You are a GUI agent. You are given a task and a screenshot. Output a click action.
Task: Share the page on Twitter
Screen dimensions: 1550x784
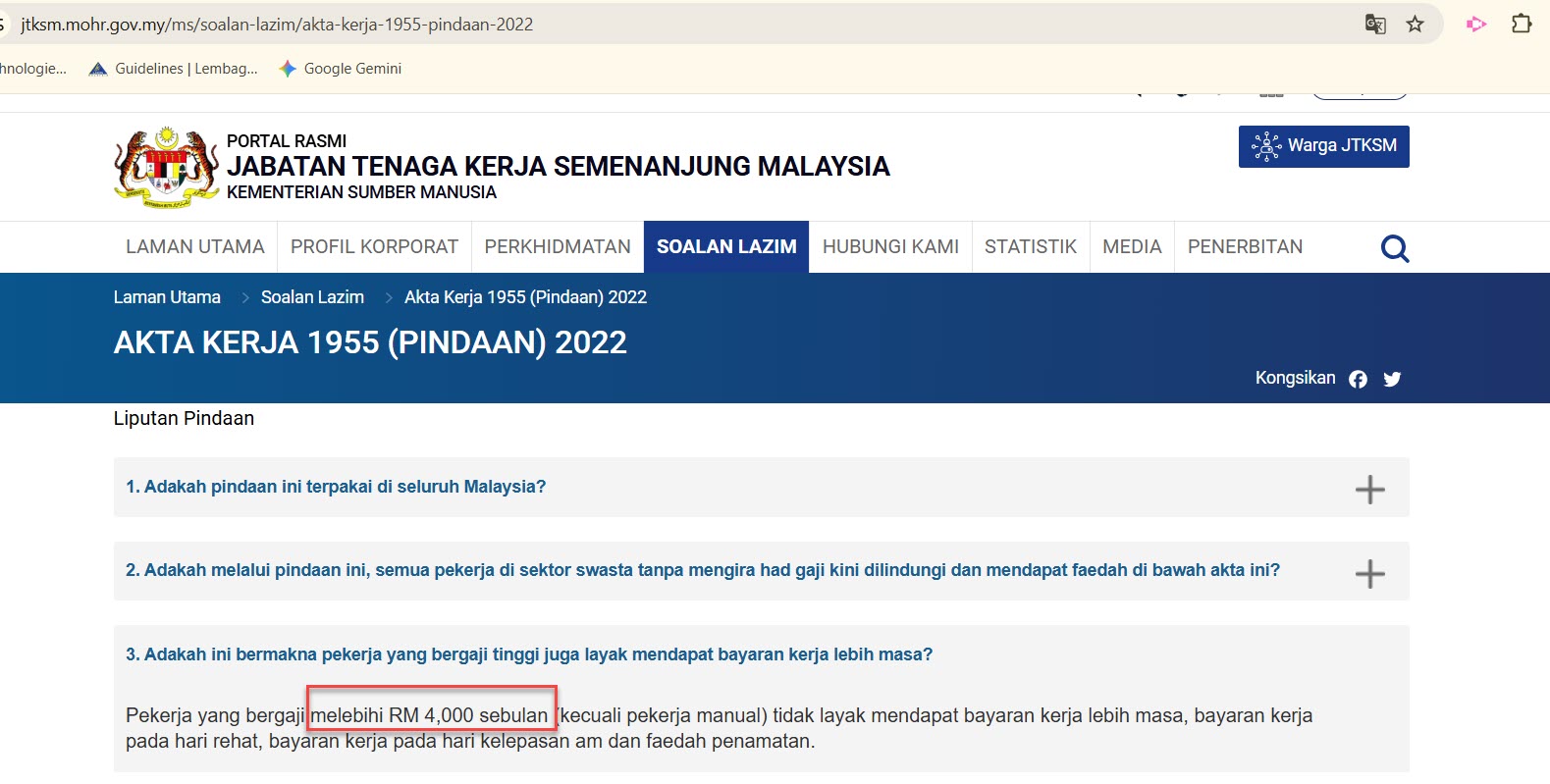tap(1392, 379)
